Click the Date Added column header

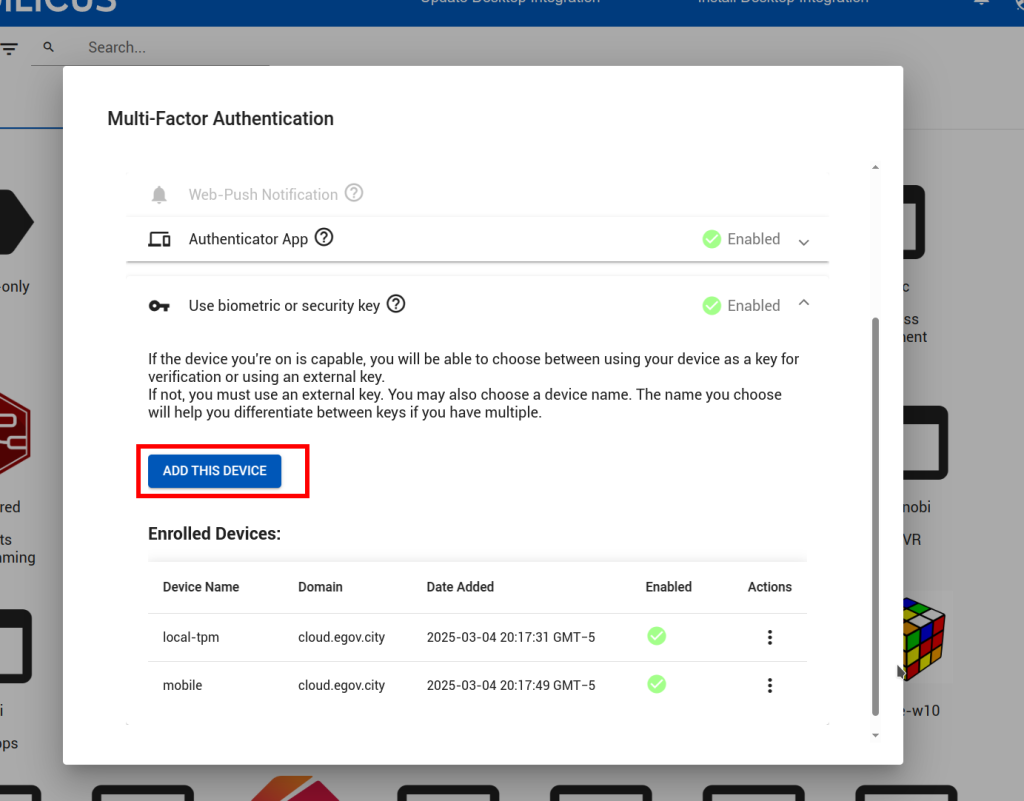click(460, 587)
